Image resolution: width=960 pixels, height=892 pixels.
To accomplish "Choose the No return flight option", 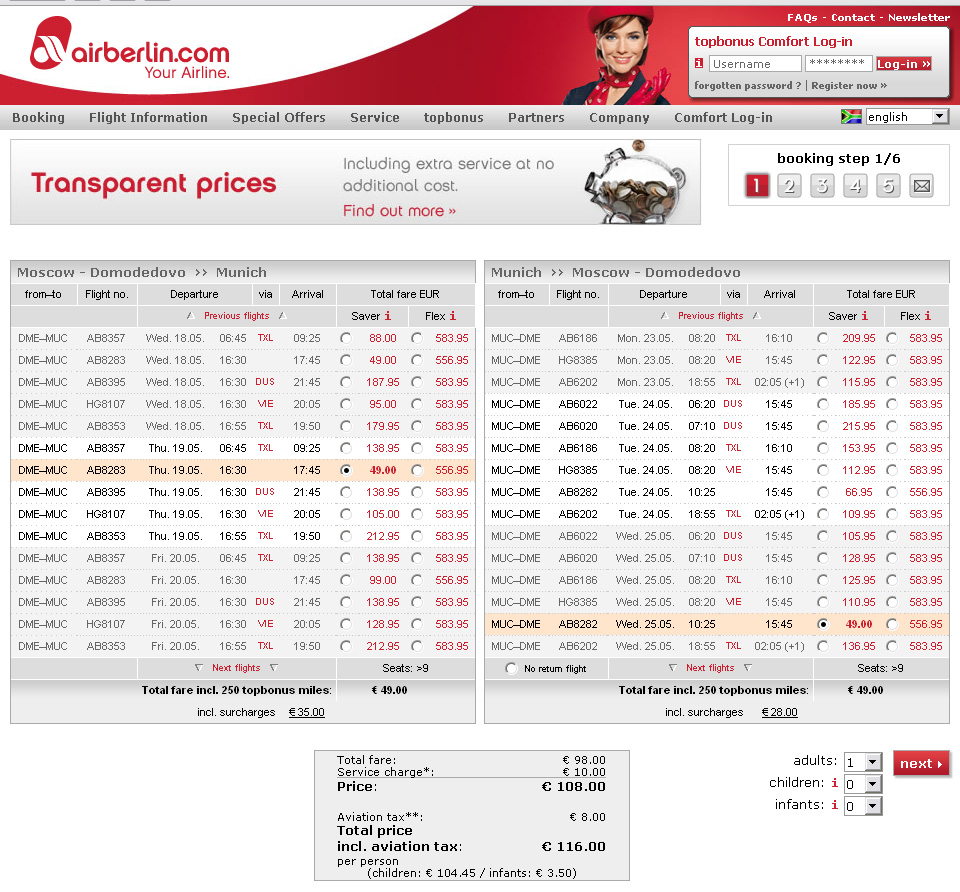I will coord(511,668).
